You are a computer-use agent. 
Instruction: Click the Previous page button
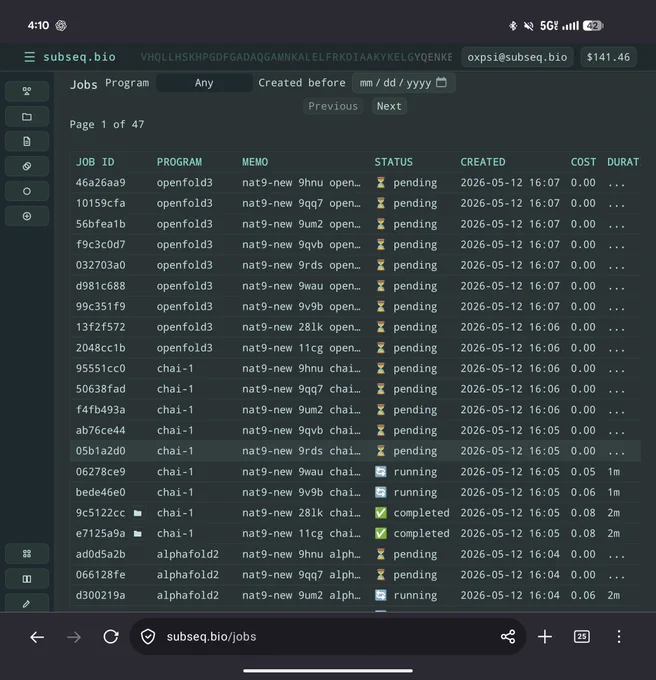point(333,106)
